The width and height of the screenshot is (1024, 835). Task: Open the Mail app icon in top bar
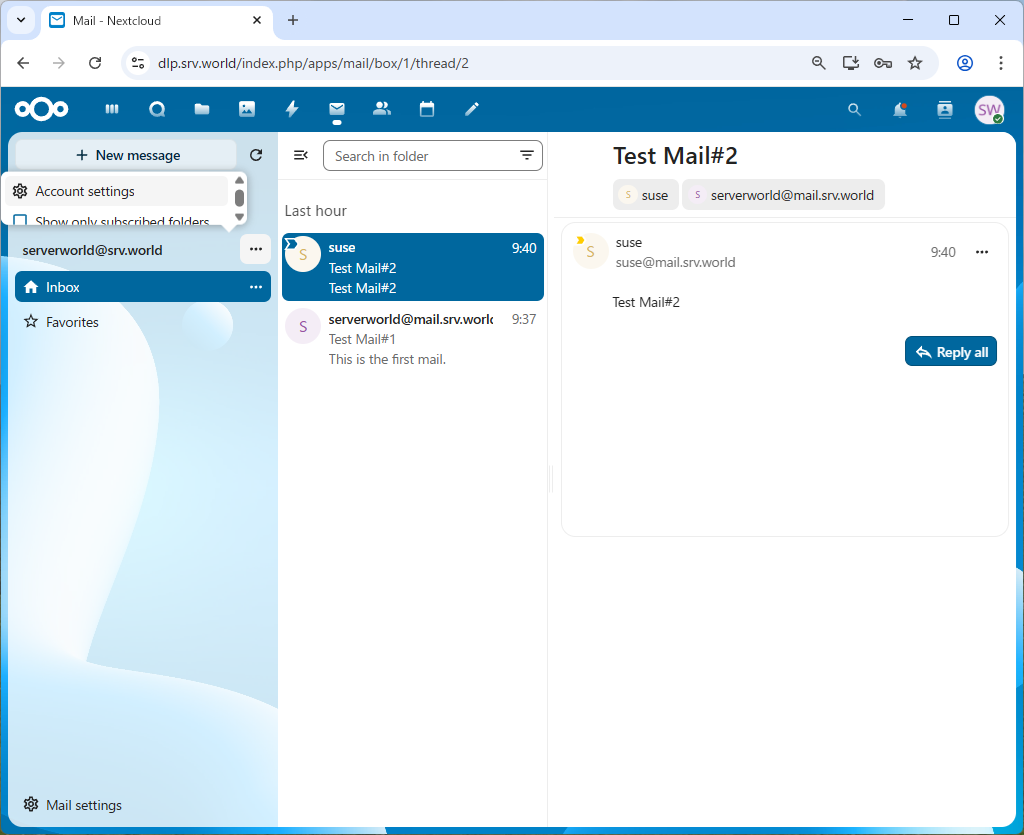pyautogui.click(x=337, y=109)
